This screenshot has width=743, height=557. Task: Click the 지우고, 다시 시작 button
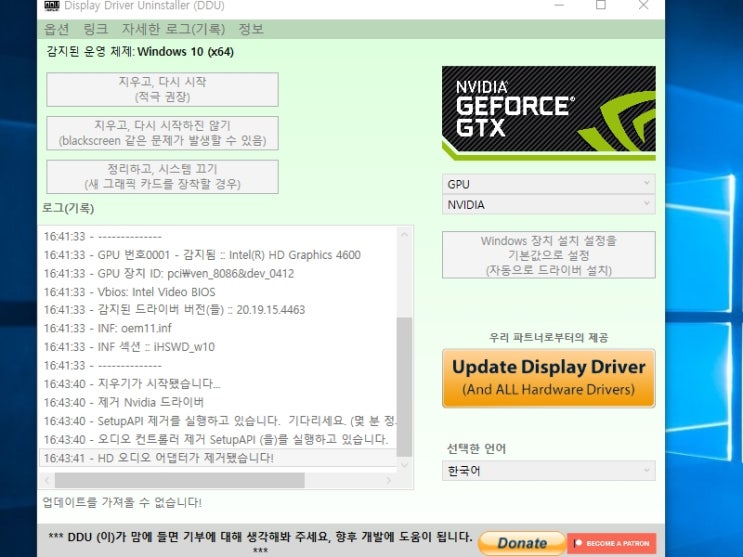tap(163, 89)
